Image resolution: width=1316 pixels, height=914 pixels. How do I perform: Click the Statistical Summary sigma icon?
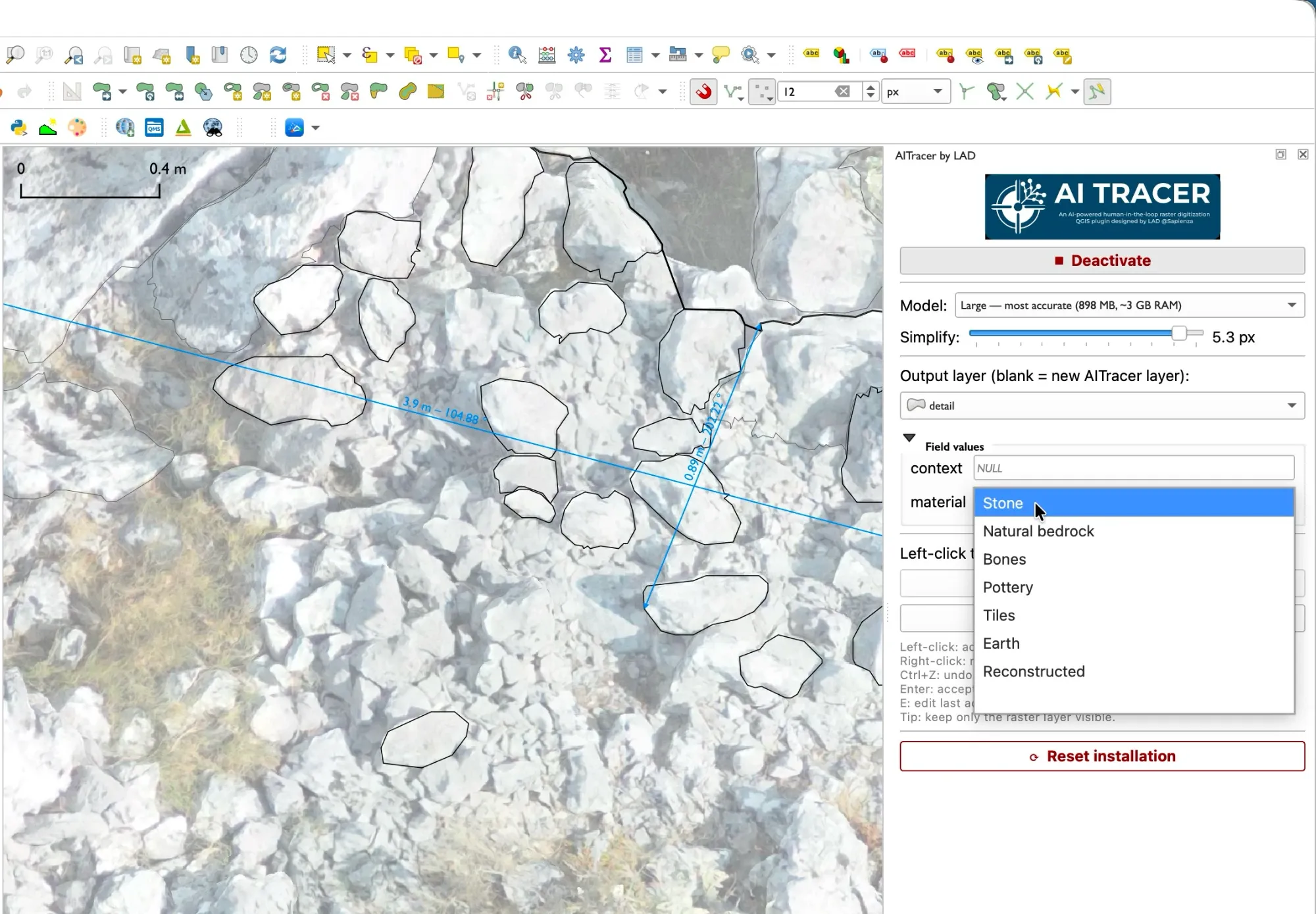[605, 55]
